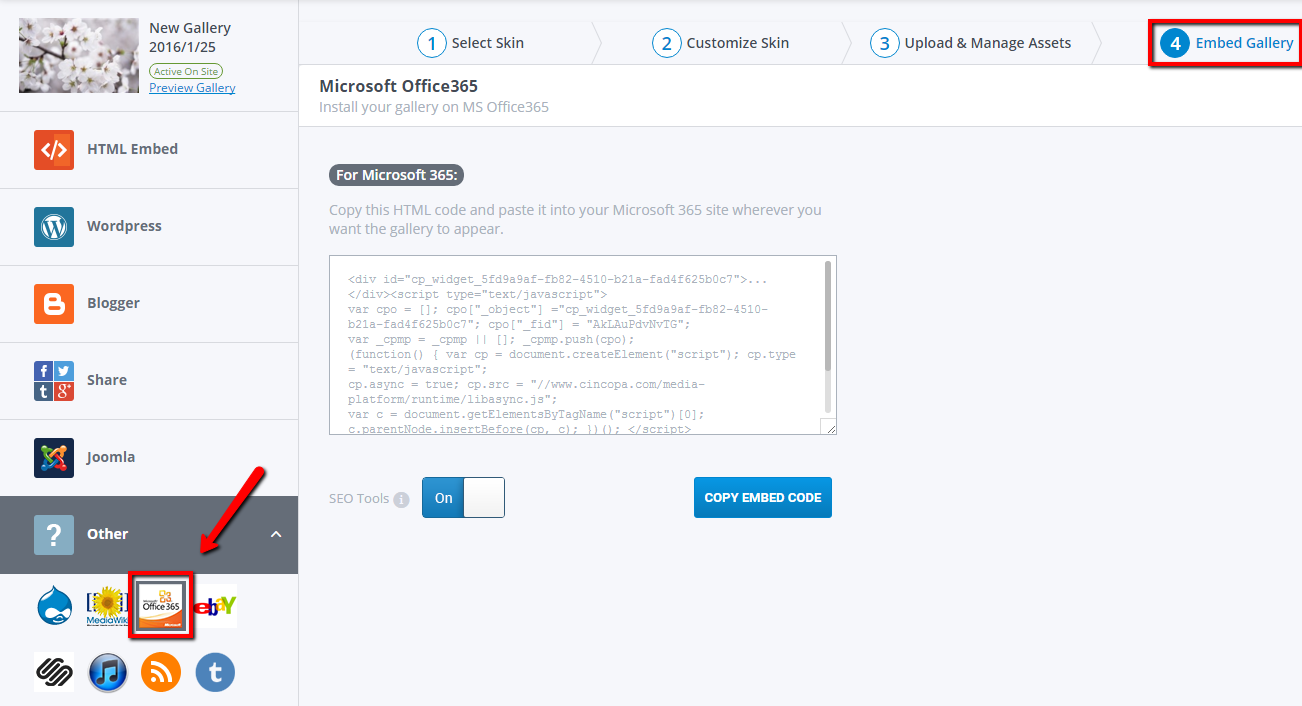The image size is (1302, 706).
Task: Click the Microsoft Office365 heading
Action: (399, 86)
